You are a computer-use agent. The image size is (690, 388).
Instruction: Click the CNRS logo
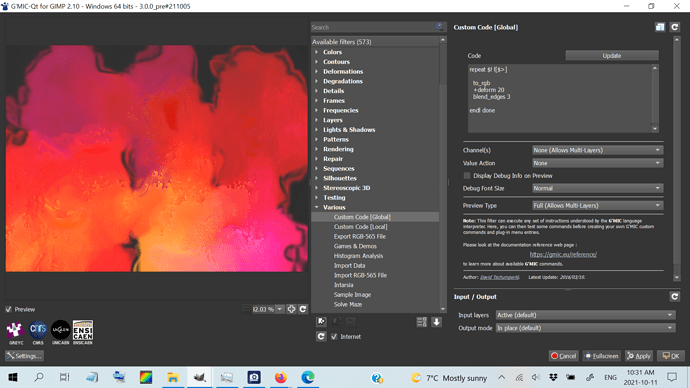(38, 332)
